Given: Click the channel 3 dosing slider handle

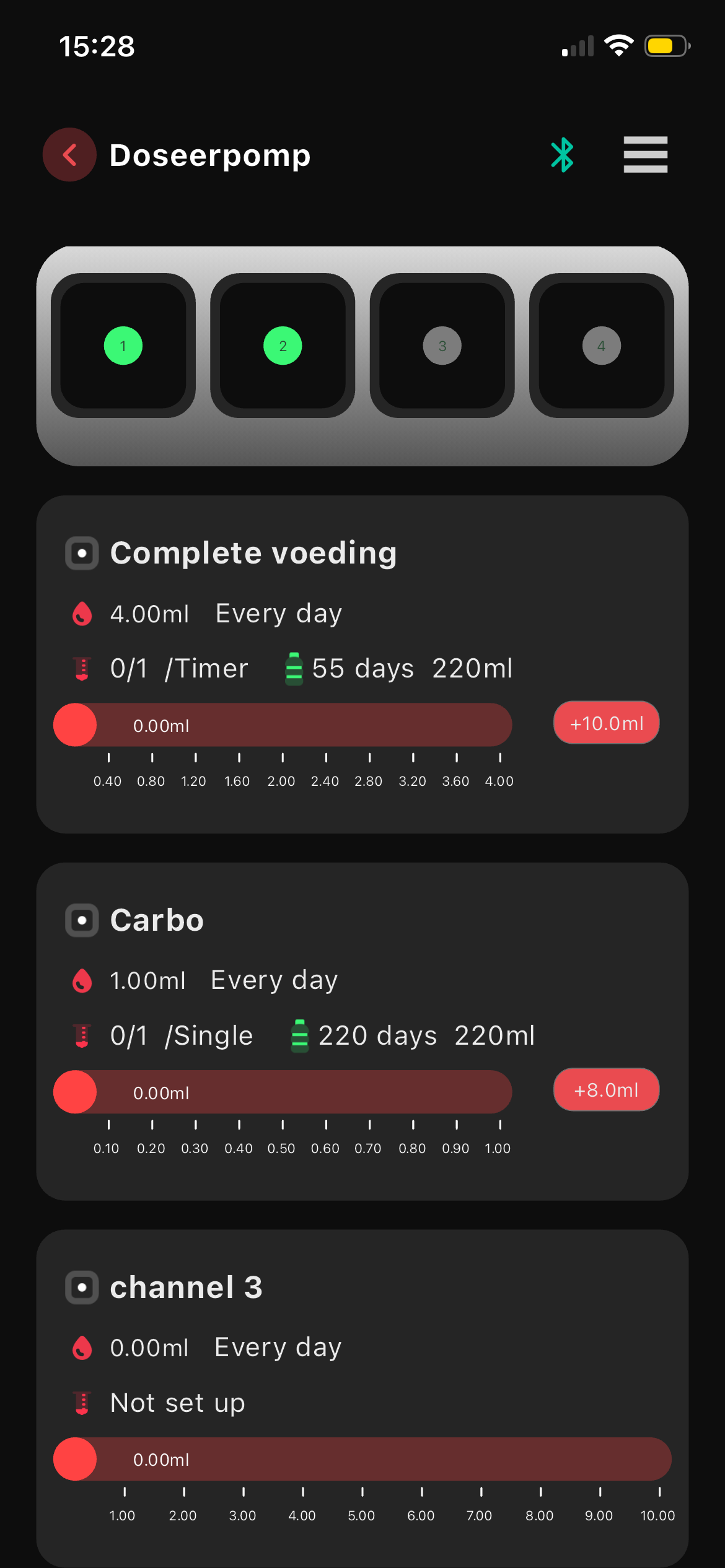Looking at the screenshot, I should (x=76, y=1459).
